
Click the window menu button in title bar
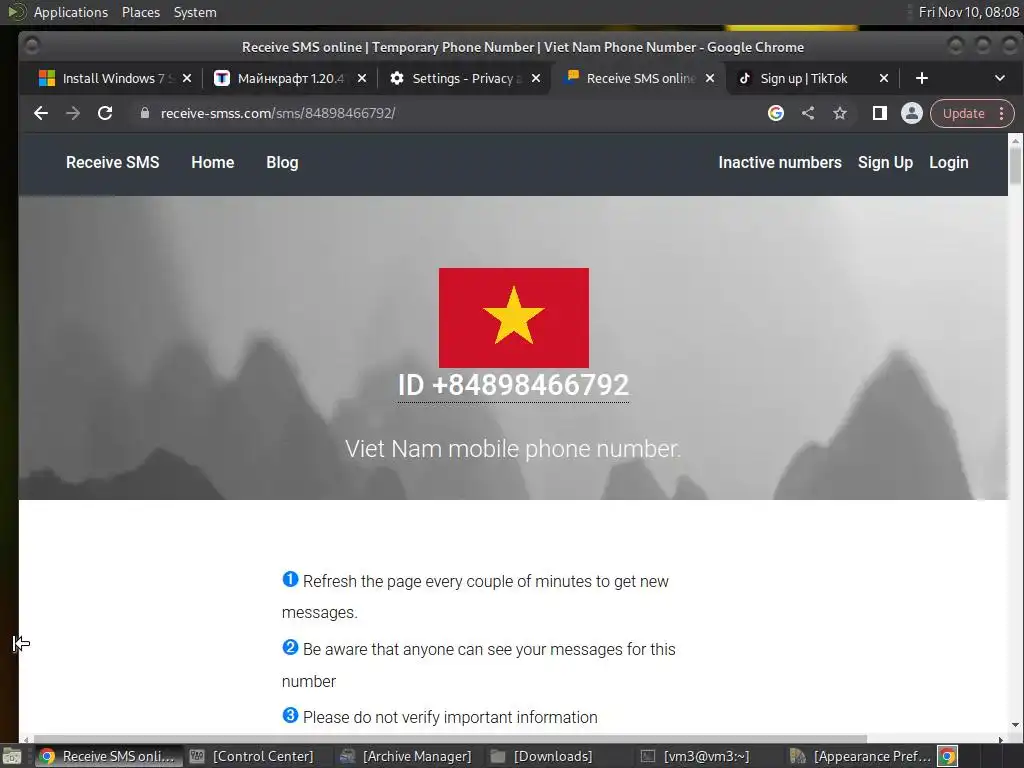click(x=31, y=46)
